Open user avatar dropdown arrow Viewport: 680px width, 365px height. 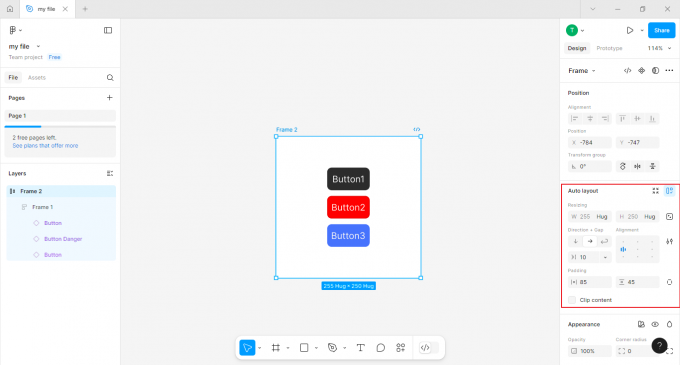[x=582, y=30]
